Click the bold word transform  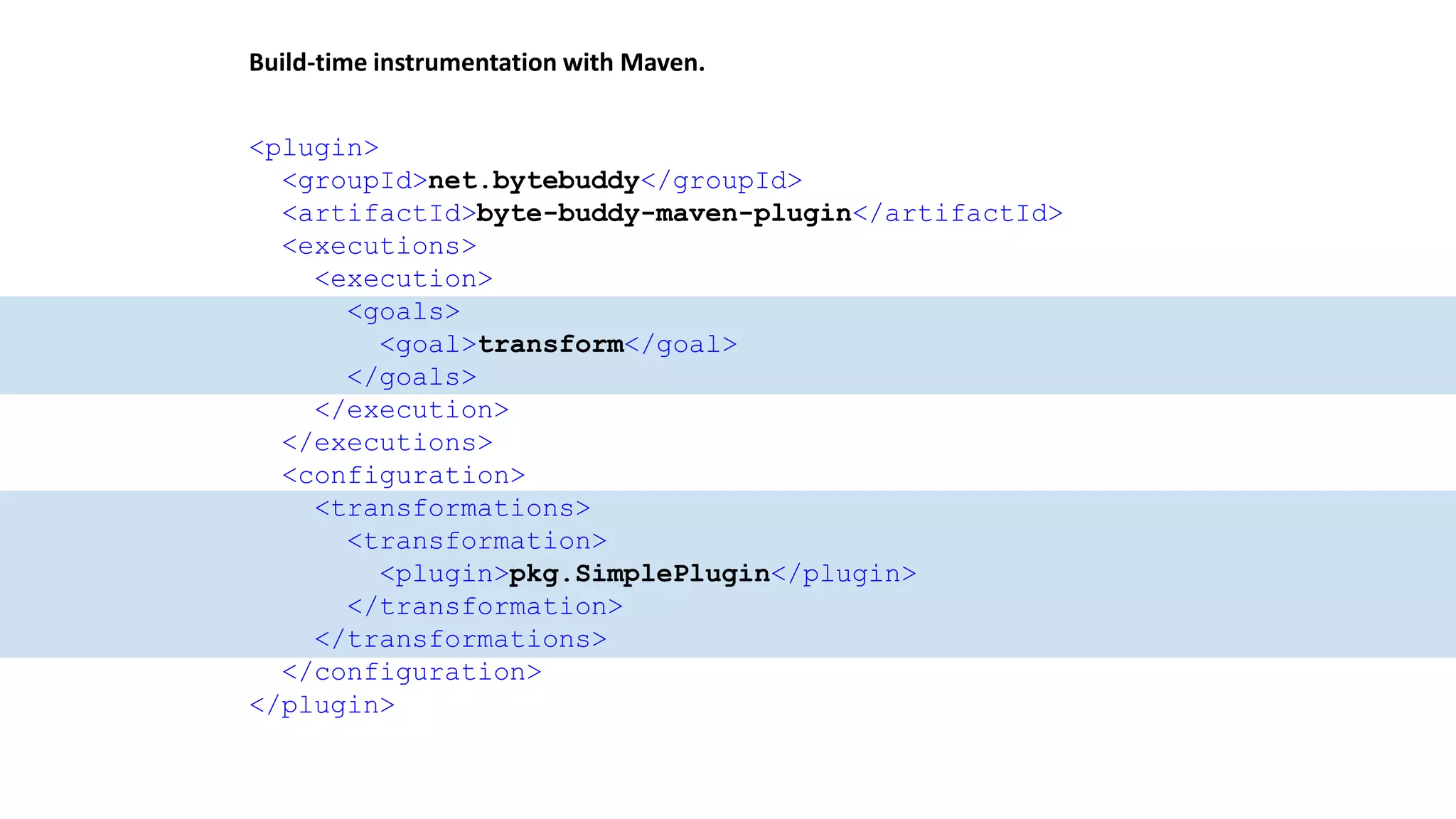pos(551,344)
